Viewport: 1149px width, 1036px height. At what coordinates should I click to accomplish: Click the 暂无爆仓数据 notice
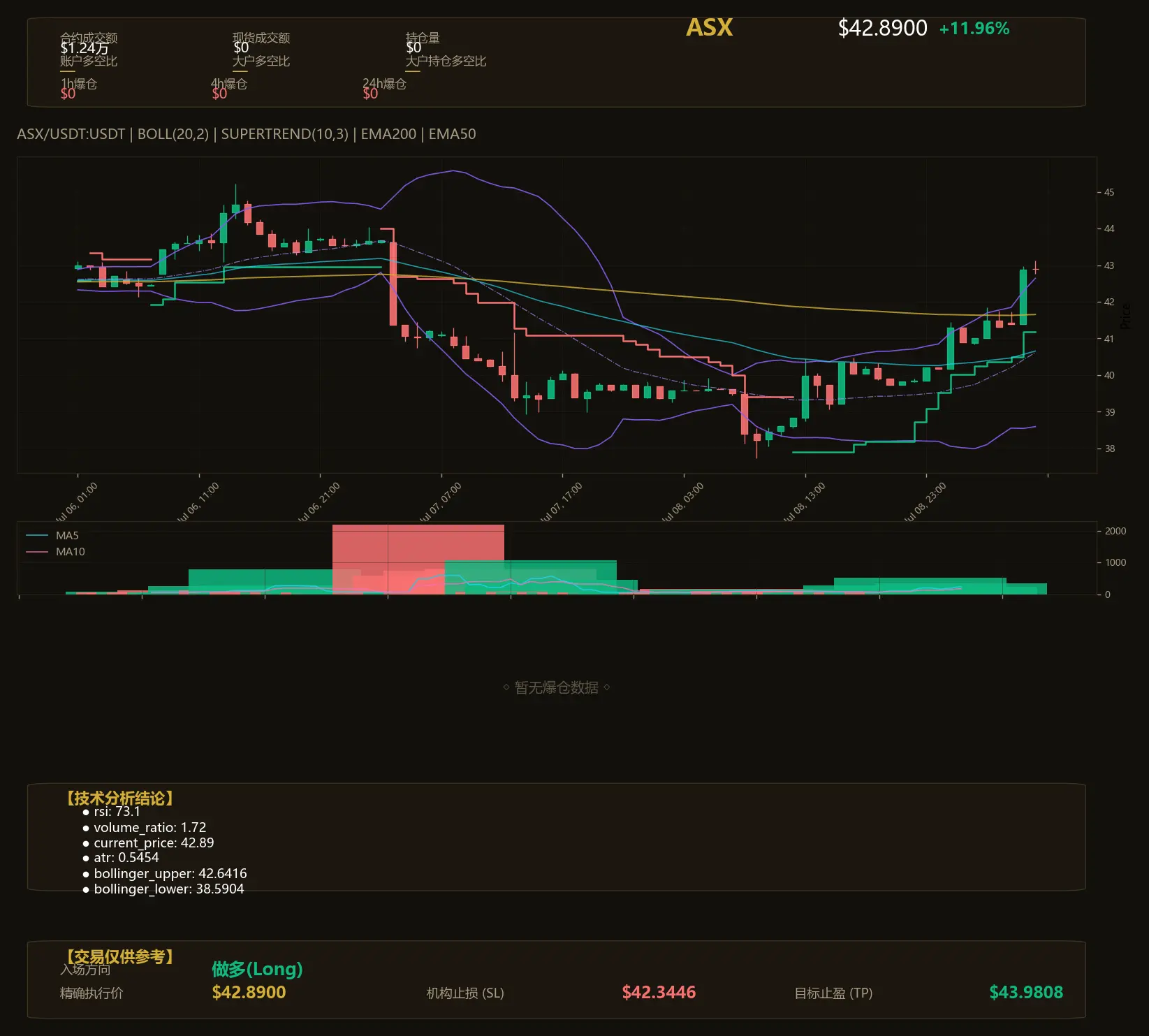[557, 687]
